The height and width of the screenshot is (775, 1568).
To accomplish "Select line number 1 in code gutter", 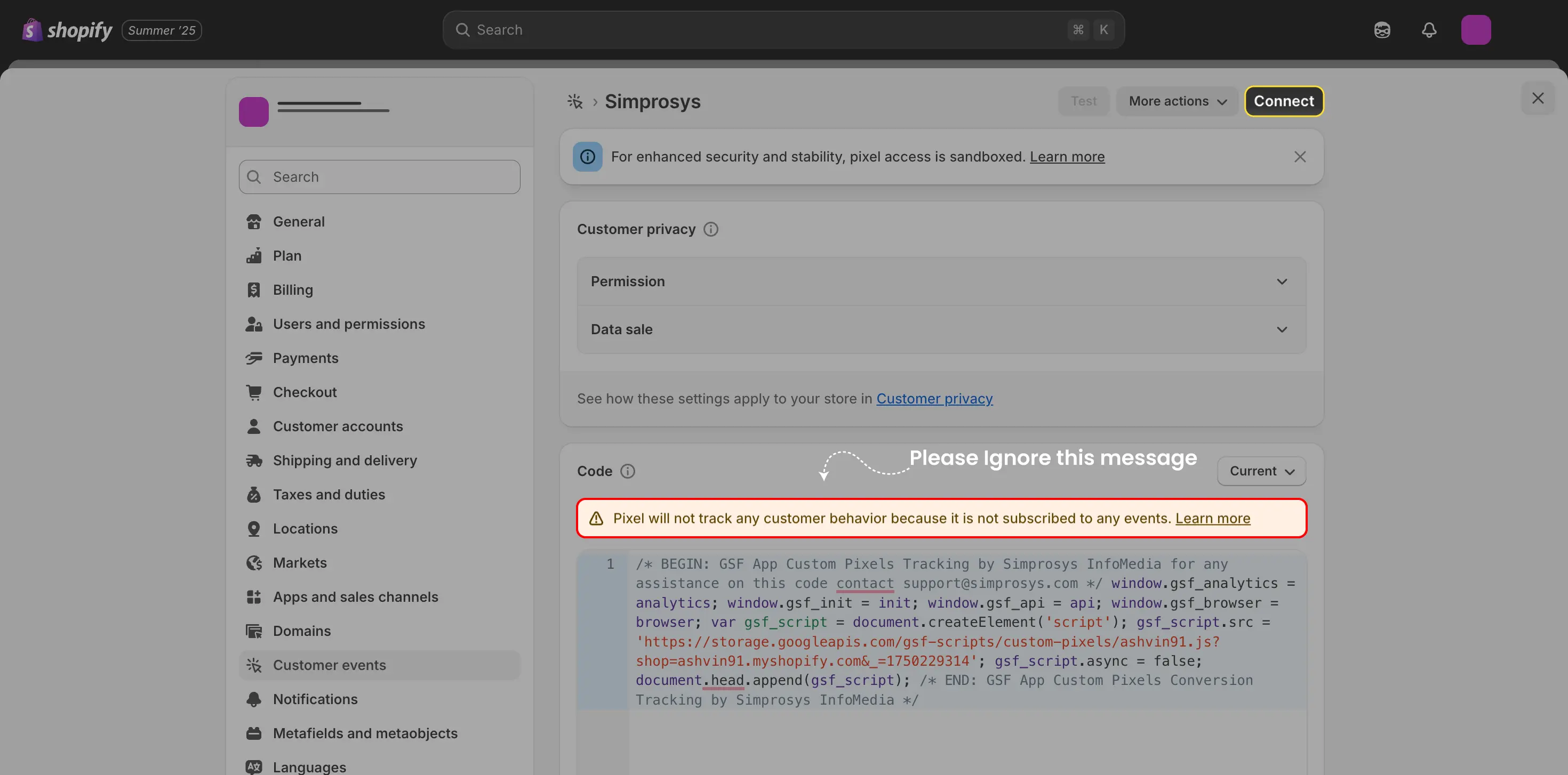I will pos(610,564).
